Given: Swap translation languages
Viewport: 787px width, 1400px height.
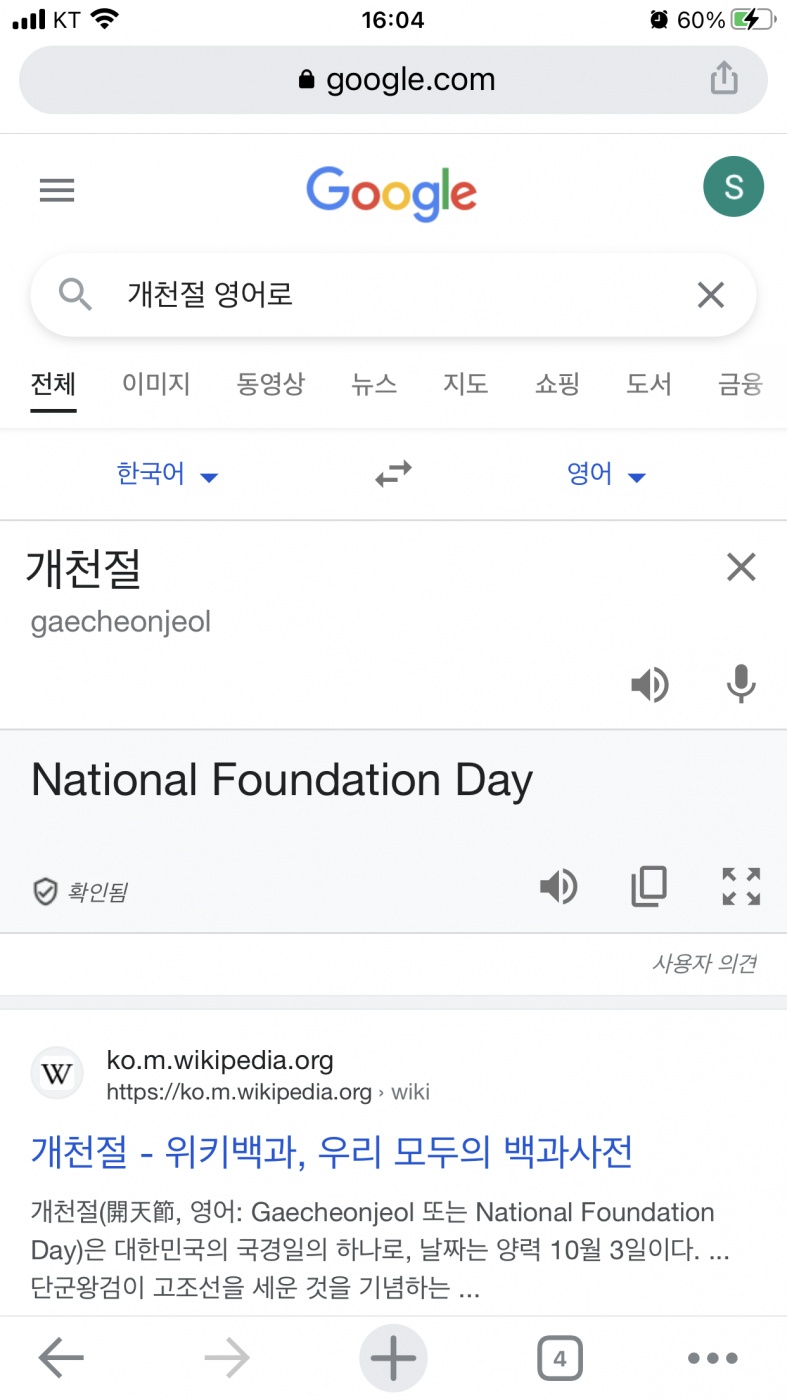Looking at the screenshot, I should pyautogui.click(x=393, y=474).
